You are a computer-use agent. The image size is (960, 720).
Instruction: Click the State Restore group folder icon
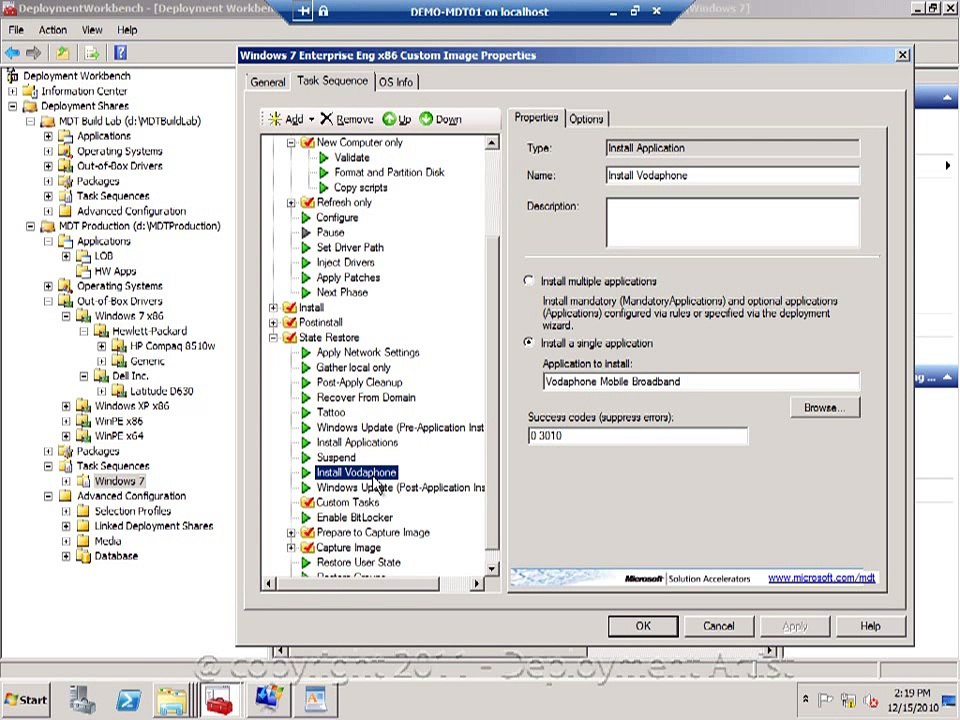(x=290, y=337)
